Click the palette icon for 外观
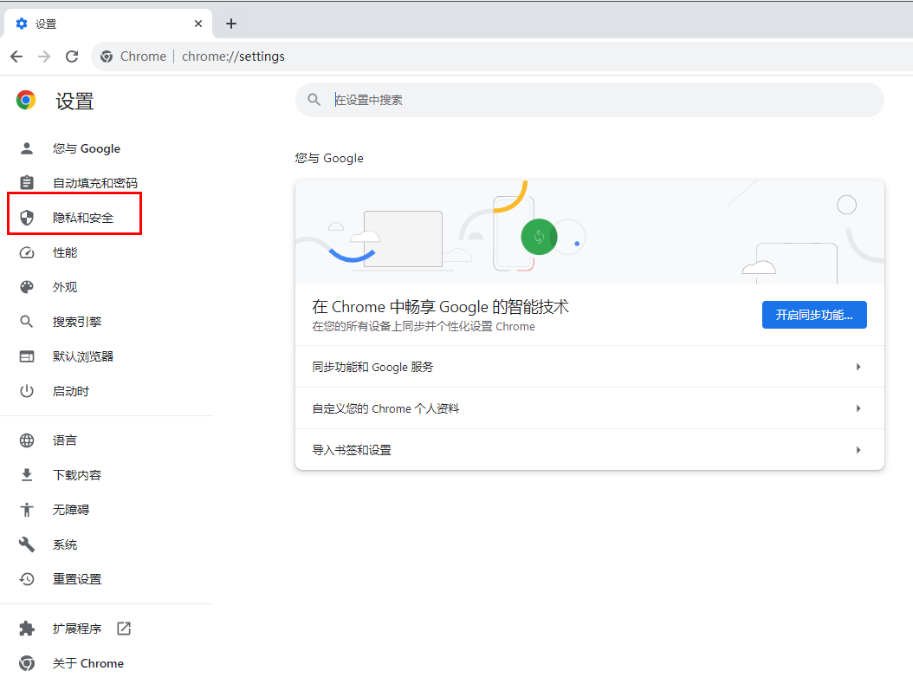 click(x=27, y=287)
